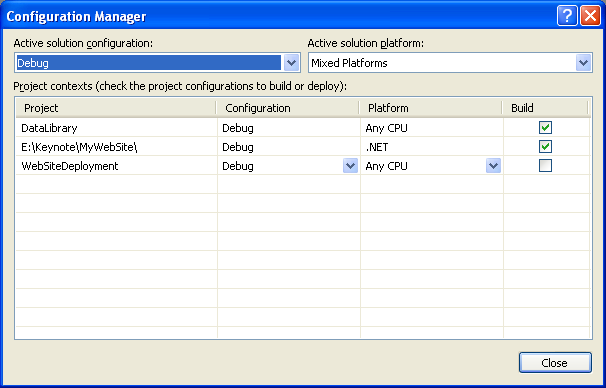
Task: Click the Close button
Action: coord(555,362)
